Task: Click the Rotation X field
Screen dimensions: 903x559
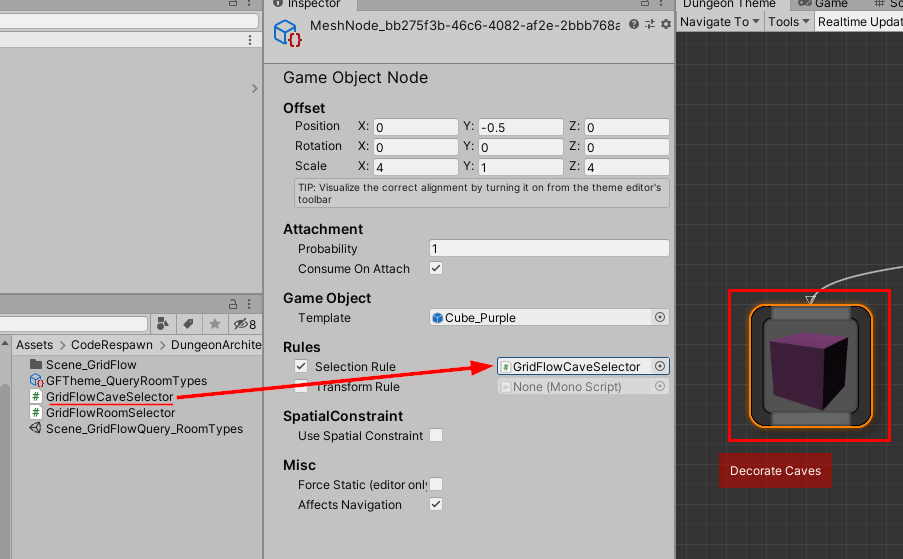Action: tap(416, 147)
